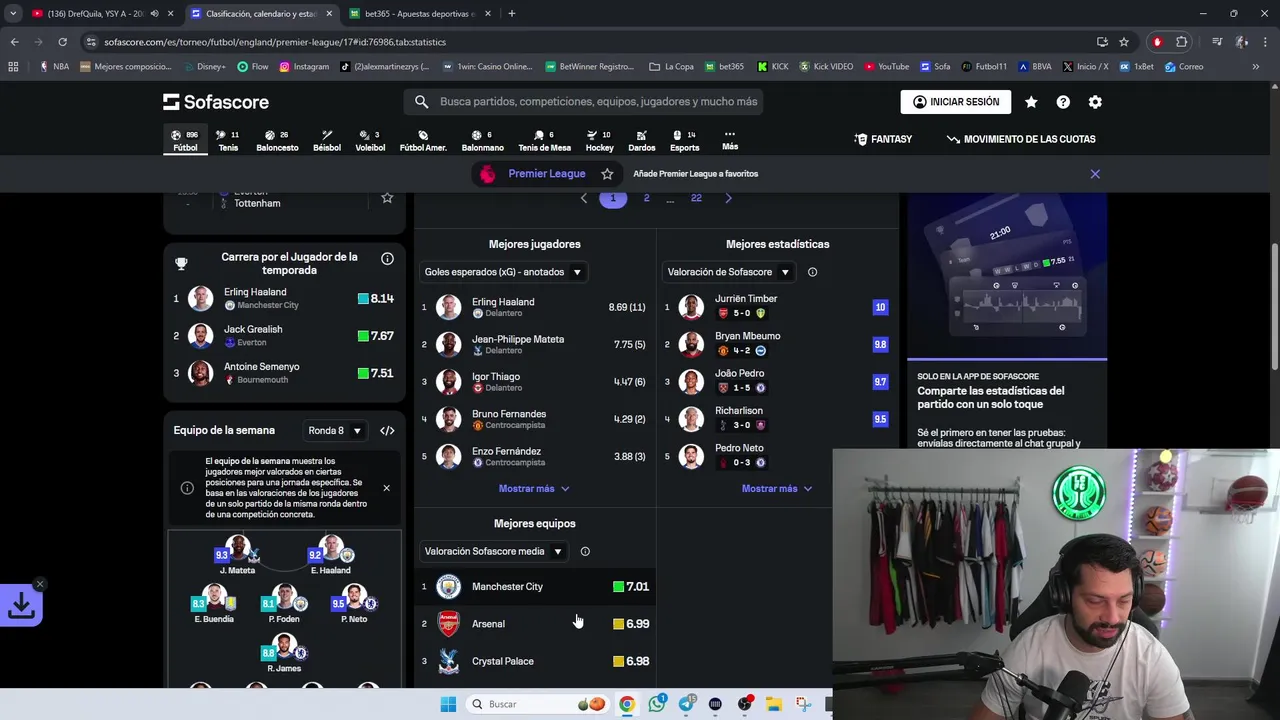Open Manchester City team row
Image resolution: width=1280 pixels, height=720 pixels.
click(535, 587)
